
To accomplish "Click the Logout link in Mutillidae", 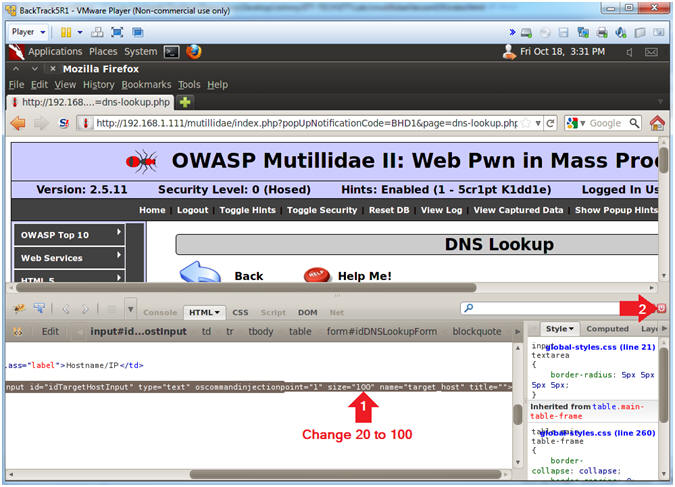I will (192, 210).
